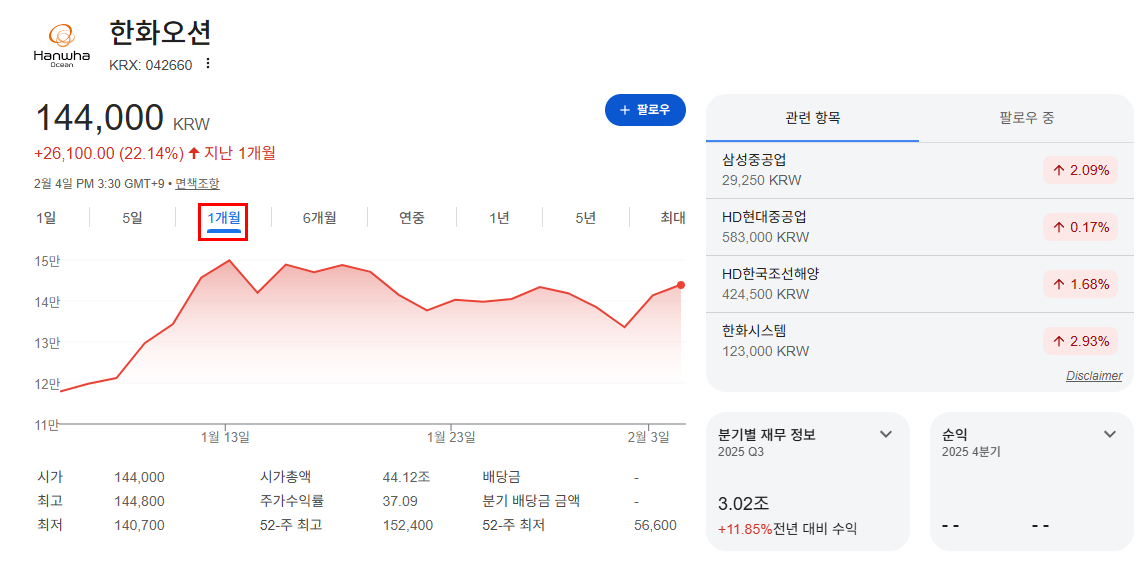Expand the 순익 dropdown chevron

coord(1110,435)
